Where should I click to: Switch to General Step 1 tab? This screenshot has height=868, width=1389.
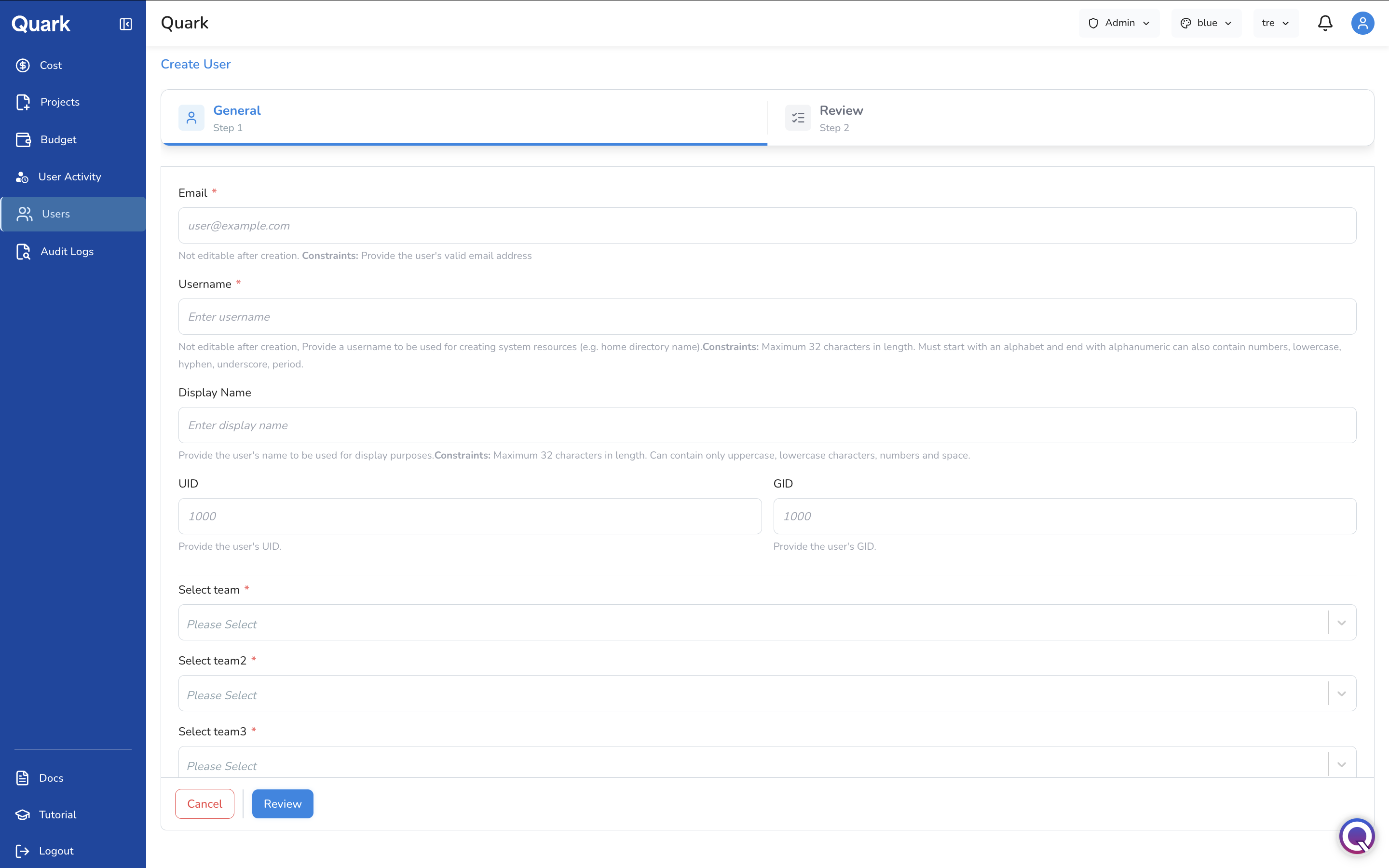click(464, 118)
